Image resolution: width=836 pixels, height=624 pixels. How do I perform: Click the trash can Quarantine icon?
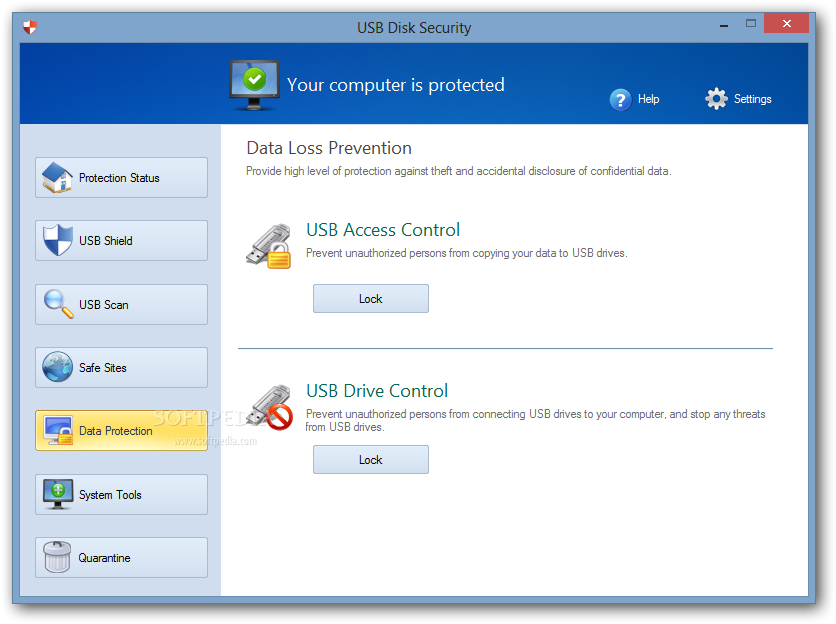point(57,557)
